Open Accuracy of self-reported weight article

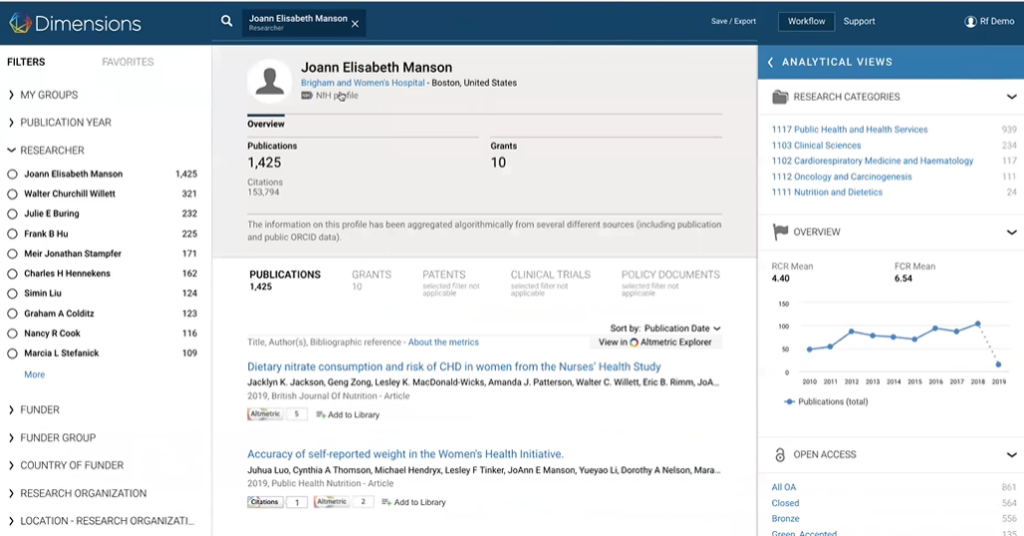click(405, 454)
